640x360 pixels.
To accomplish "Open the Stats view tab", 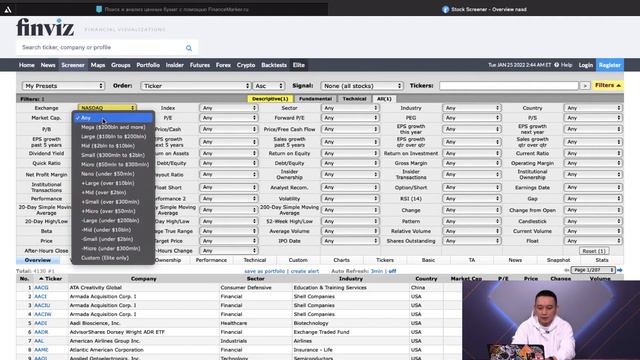I will [602, 260].
